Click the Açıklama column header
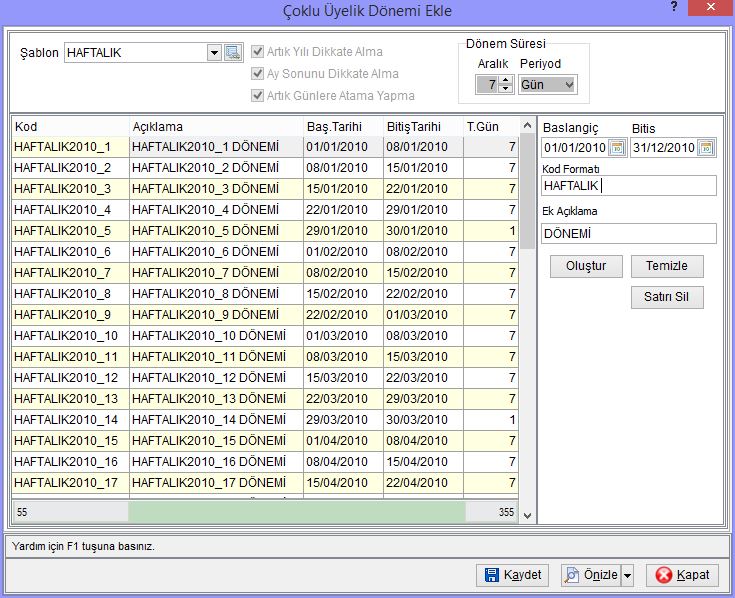Screen dimensions: 735x598 click(x=217, y=127)
